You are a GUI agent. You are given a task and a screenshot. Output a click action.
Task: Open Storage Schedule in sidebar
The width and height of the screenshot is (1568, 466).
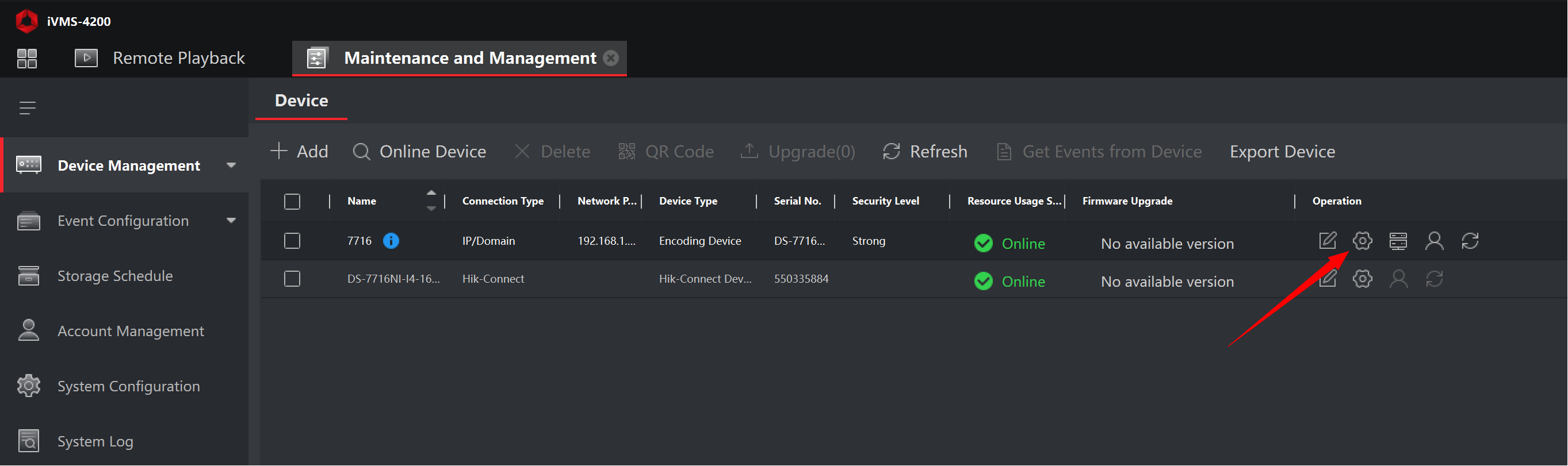(x=115, y=276)
